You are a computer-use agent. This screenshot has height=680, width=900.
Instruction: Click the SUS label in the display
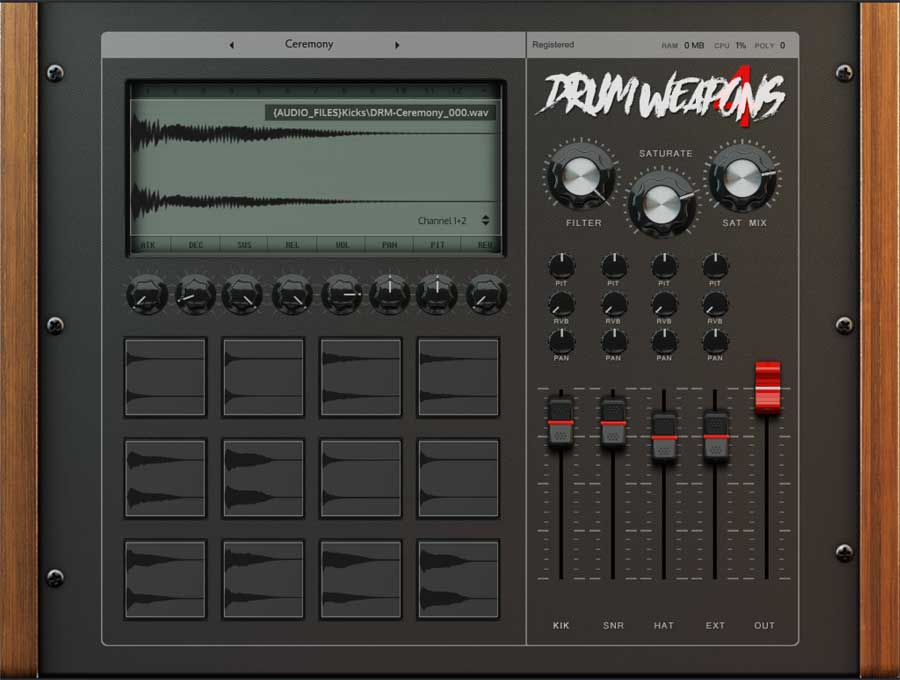[x=244, y=245]
